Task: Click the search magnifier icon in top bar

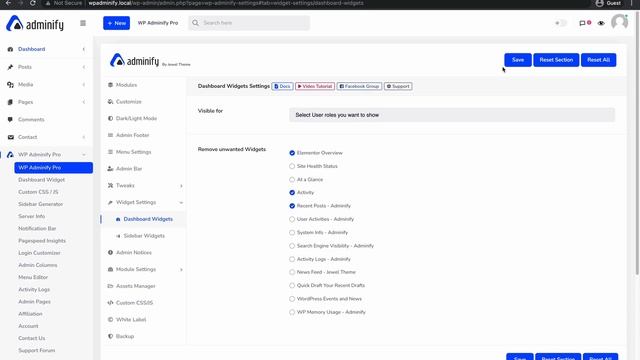Action: 196,23
